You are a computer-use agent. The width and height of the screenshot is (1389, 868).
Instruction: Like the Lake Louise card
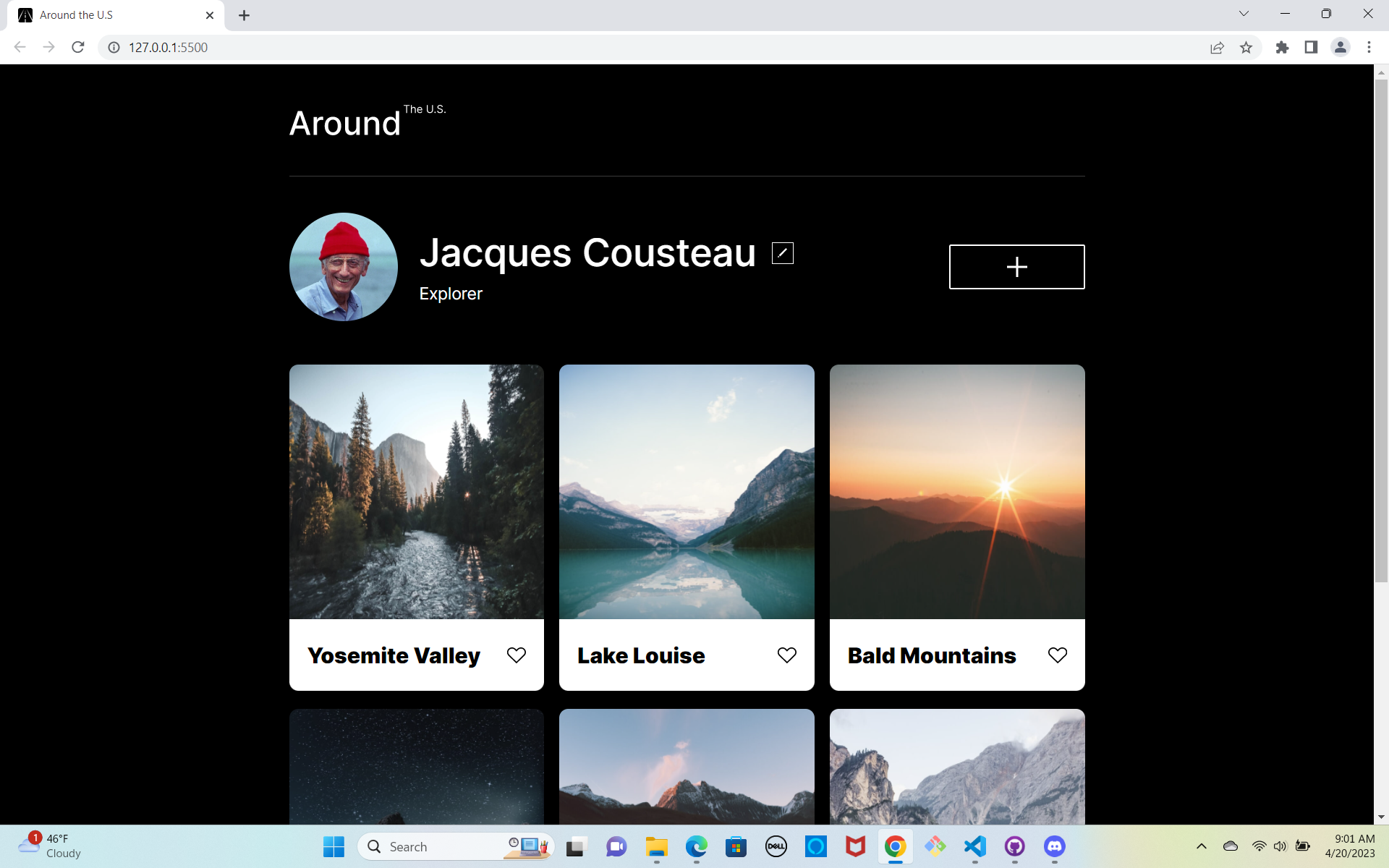tap(787, 655)
